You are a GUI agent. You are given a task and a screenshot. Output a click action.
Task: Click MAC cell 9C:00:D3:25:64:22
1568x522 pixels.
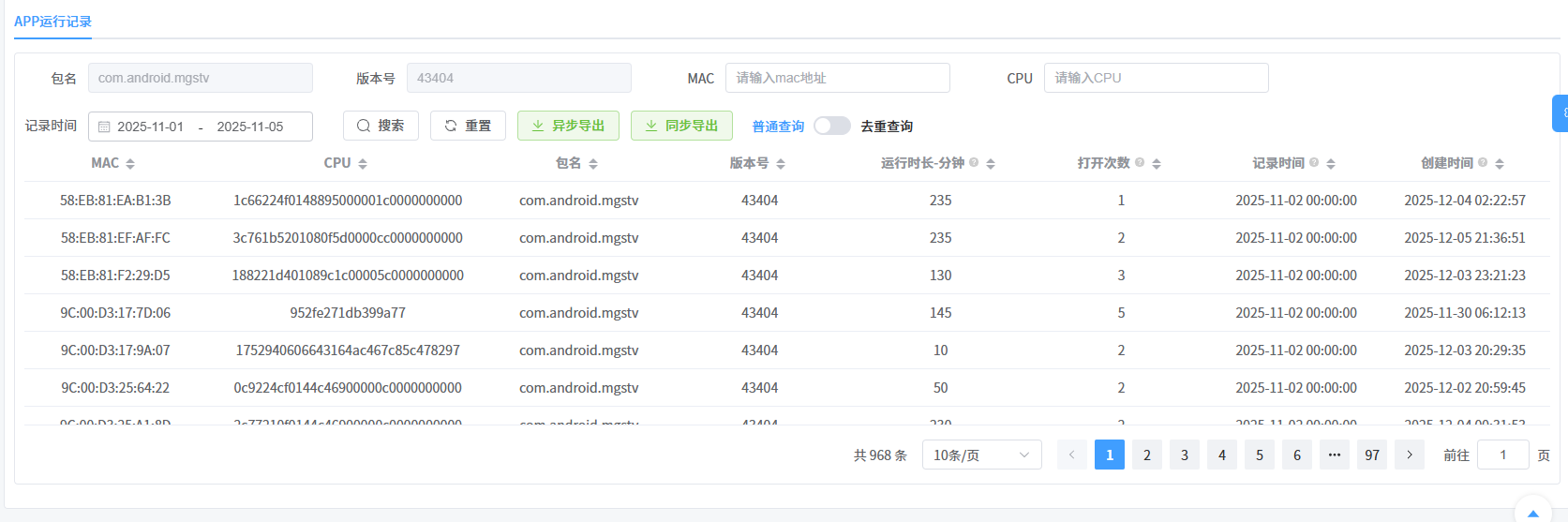point(115,388)
